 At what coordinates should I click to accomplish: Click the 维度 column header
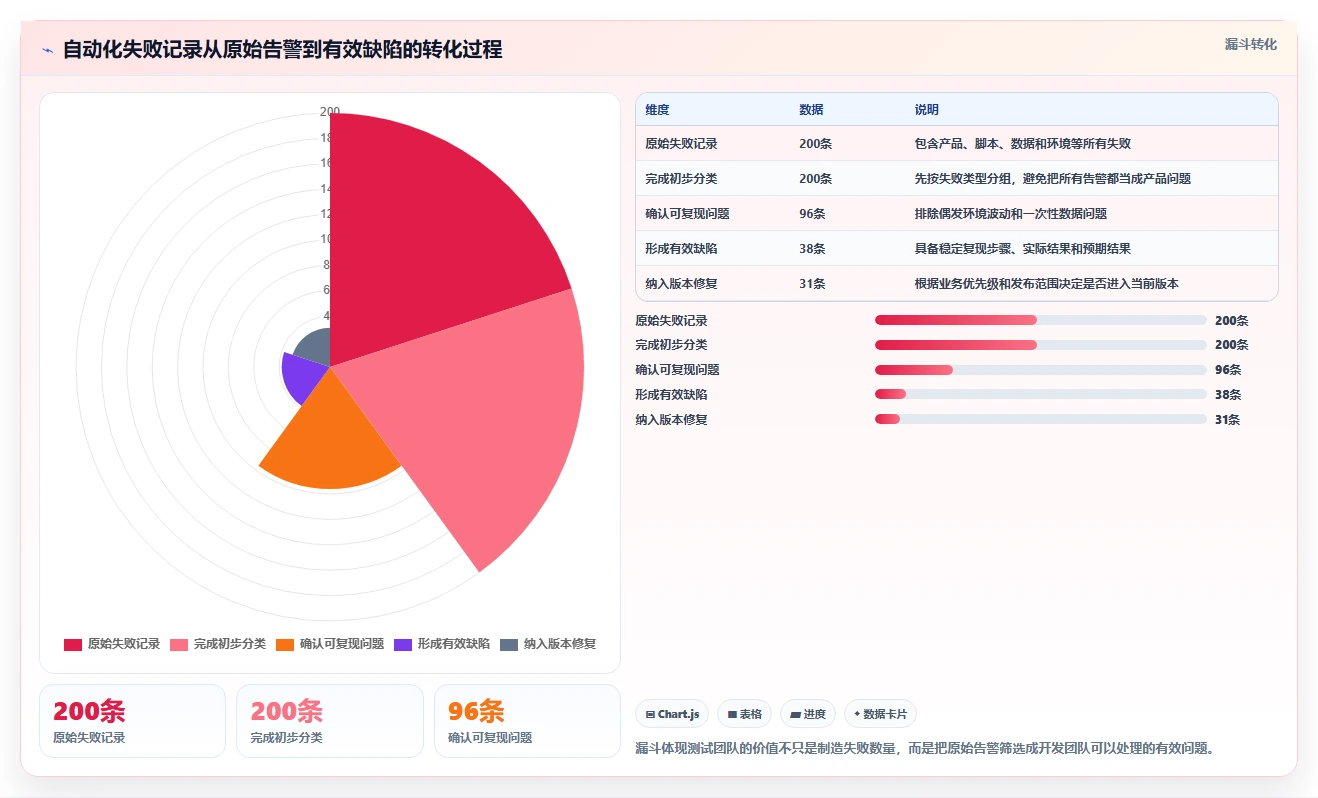click(657, 110)
